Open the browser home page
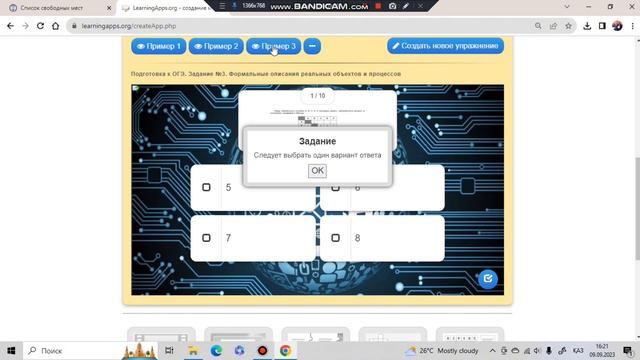640x360 pixels. 56,26
